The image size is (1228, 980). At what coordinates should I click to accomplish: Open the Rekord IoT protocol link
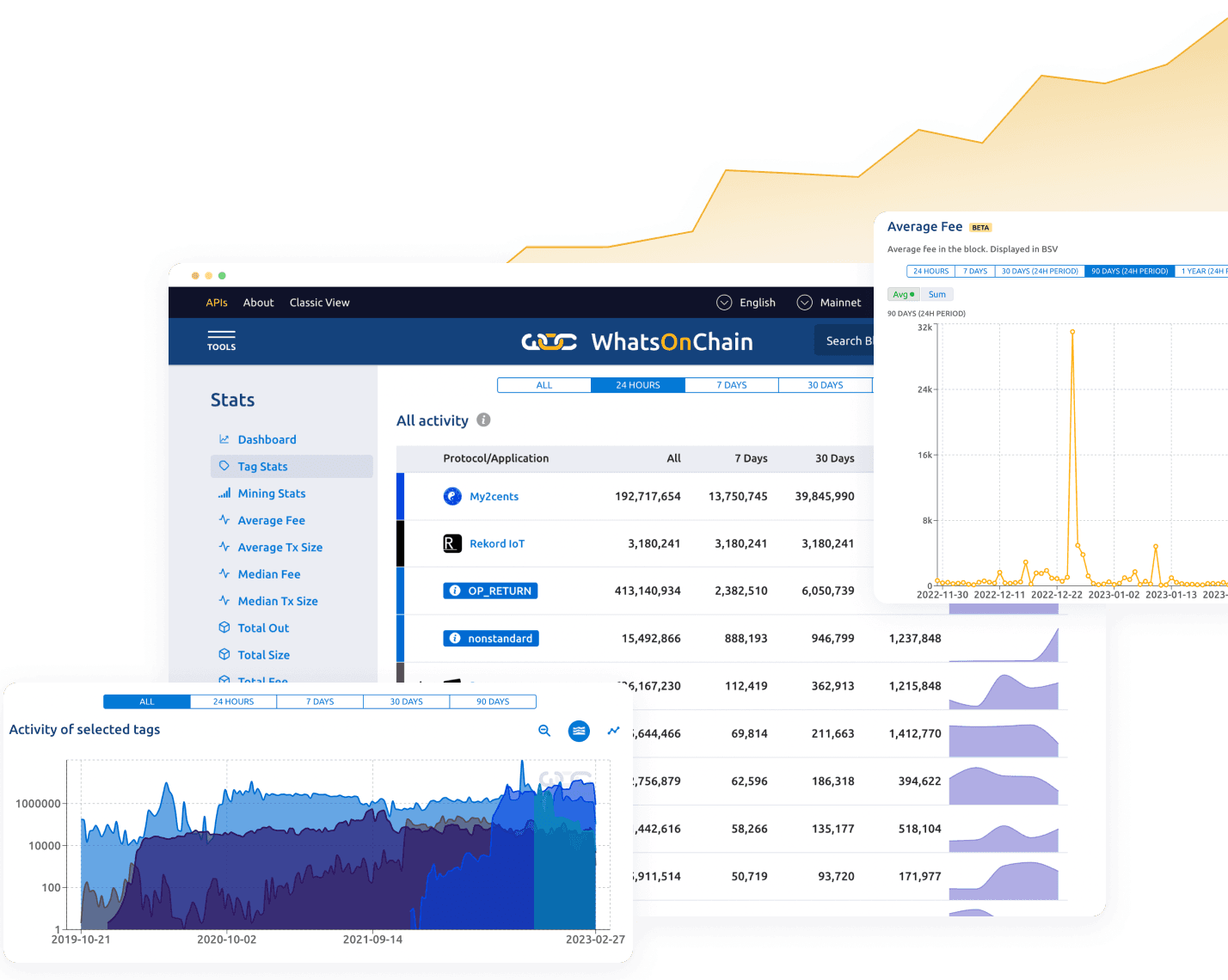point(497,543)
